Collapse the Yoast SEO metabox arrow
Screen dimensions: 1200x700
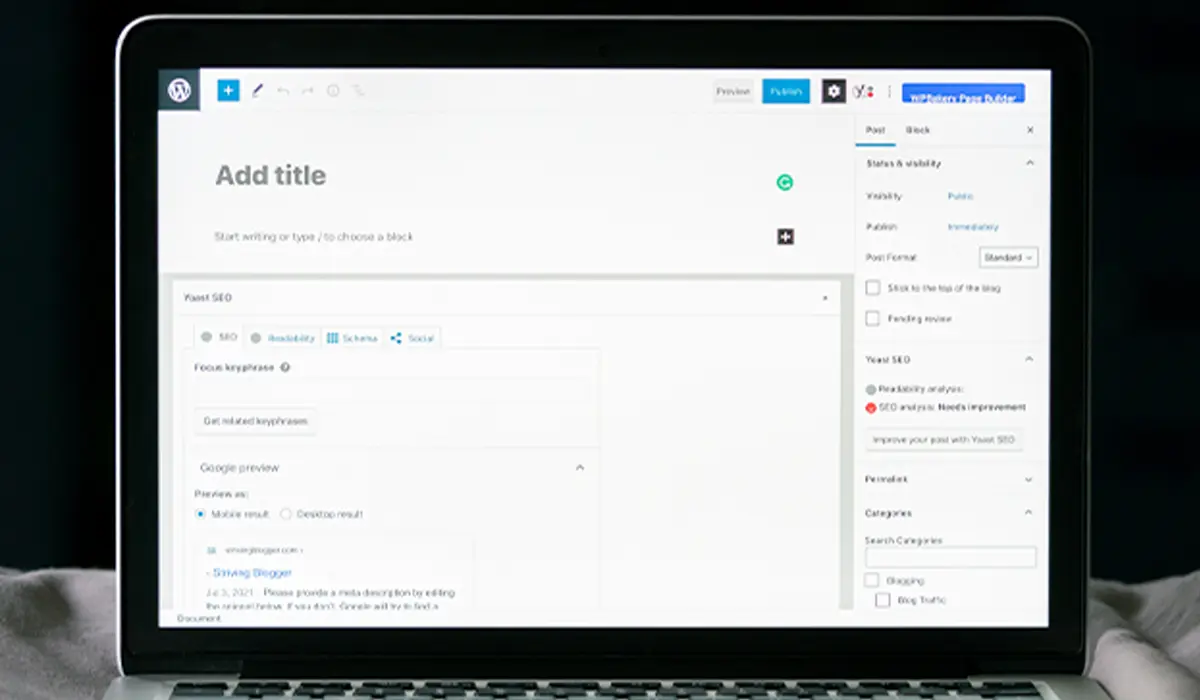coord(825,298)
